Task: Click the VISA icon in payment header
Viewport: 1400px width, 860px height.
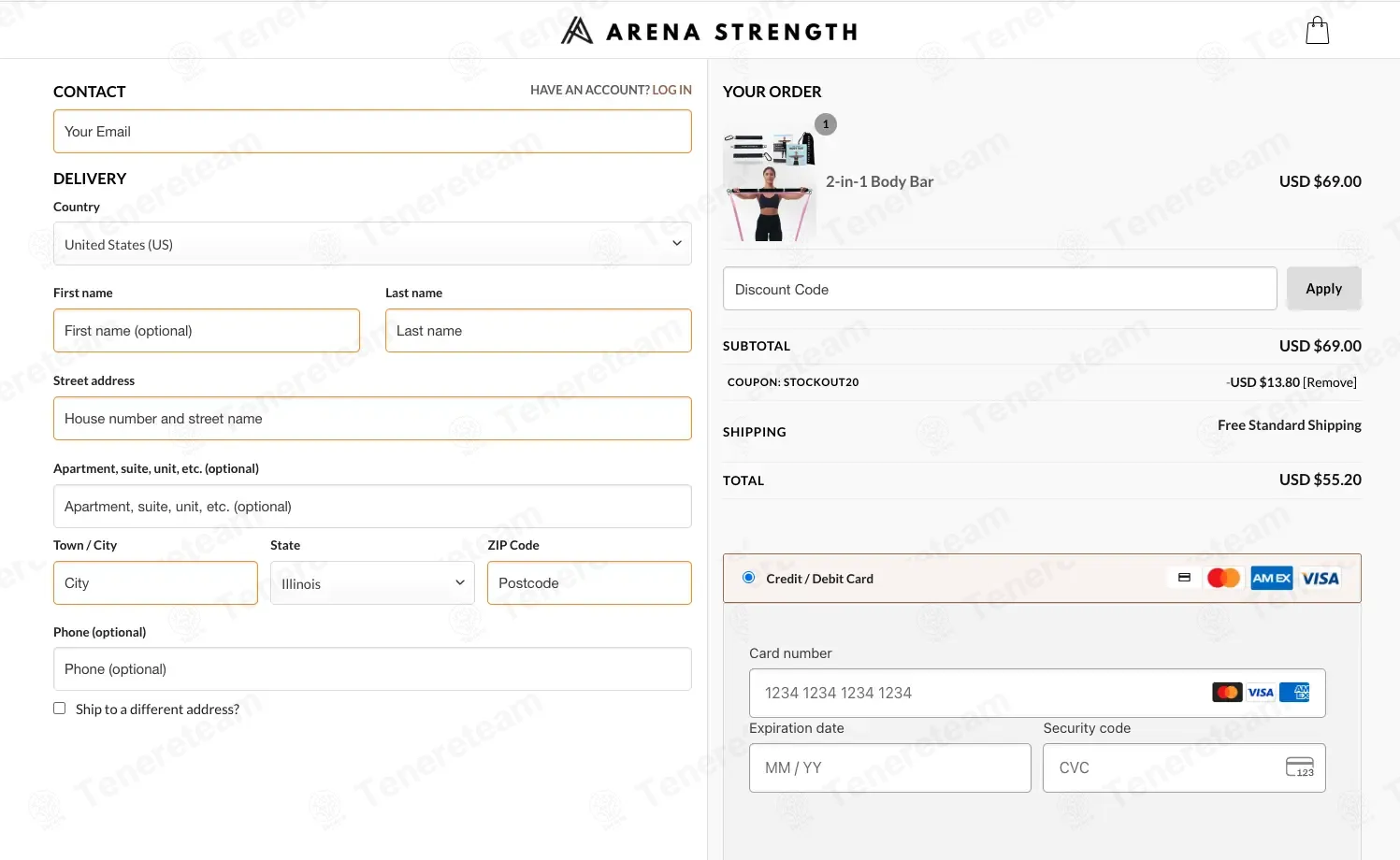Action: pyautogui.click(x=1321, y=579)
